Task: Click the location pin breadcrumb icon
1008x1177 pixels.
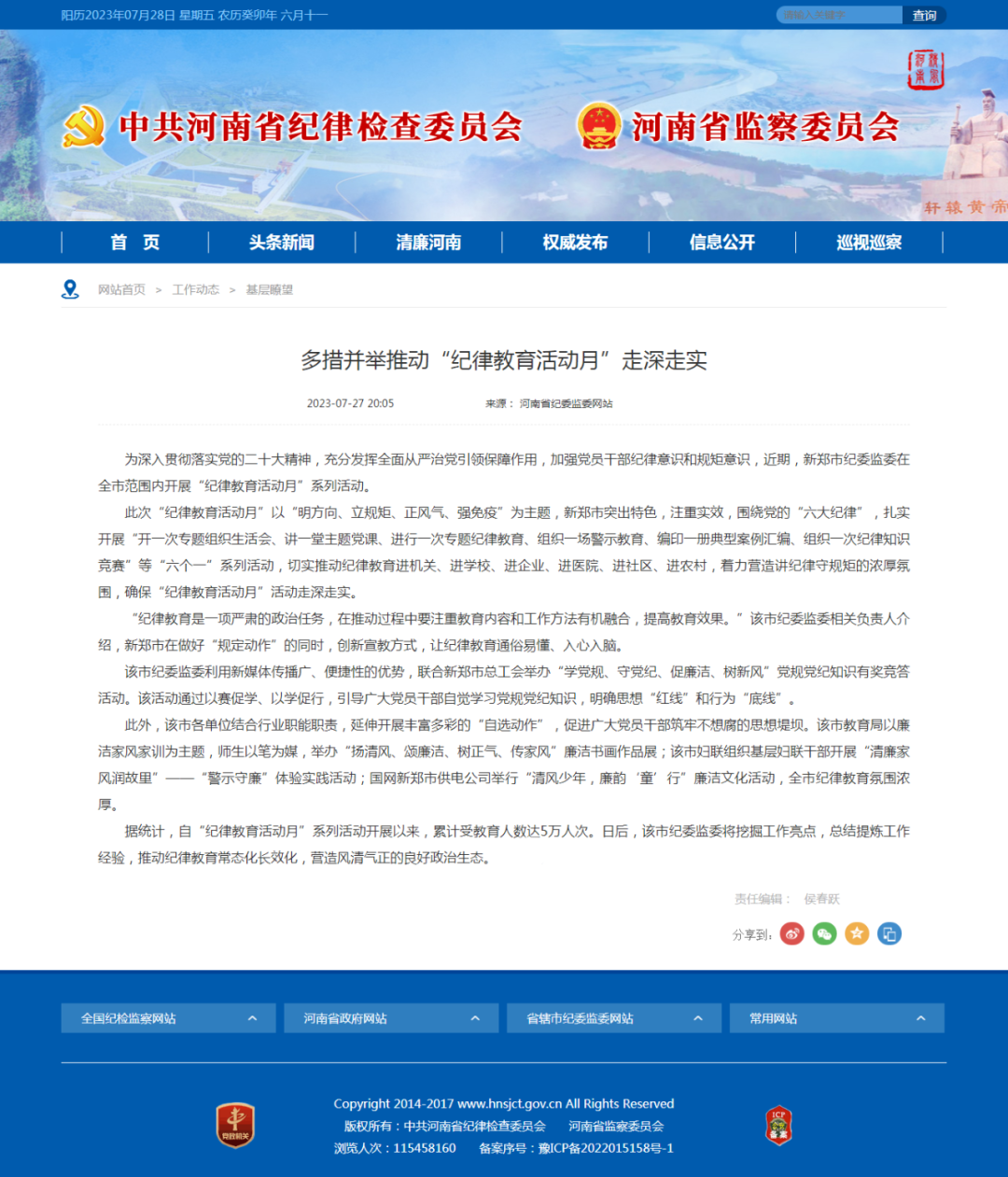Action: coord(70,289)
